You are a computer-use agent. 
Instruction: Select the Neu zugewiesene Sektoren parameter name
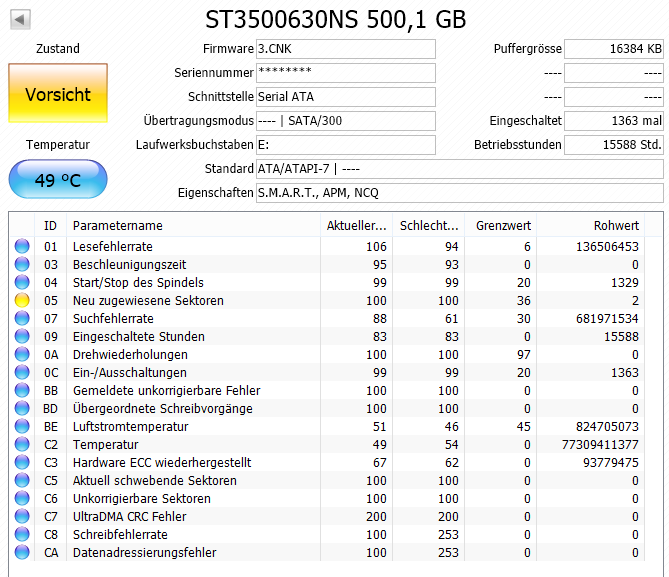pyautogui.click(x=148, y=300)
